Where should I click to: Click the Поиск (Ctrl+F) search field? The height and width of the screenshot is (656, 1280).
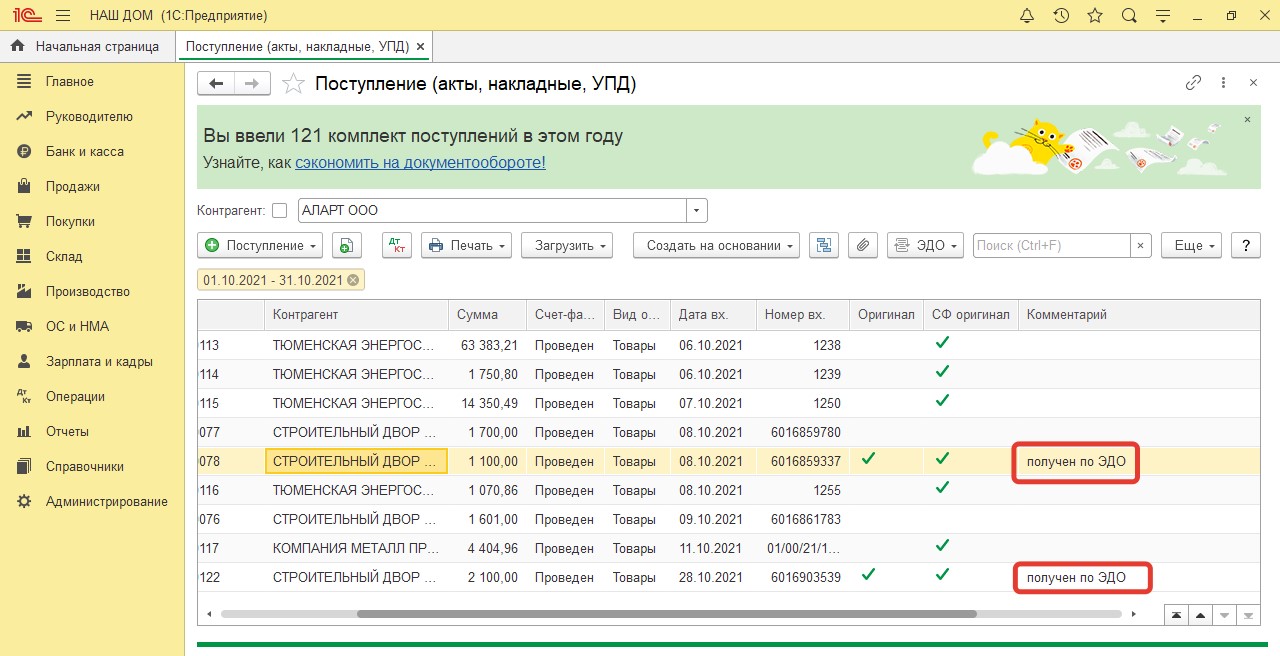pyautogui.click(x=1052, y=245)
